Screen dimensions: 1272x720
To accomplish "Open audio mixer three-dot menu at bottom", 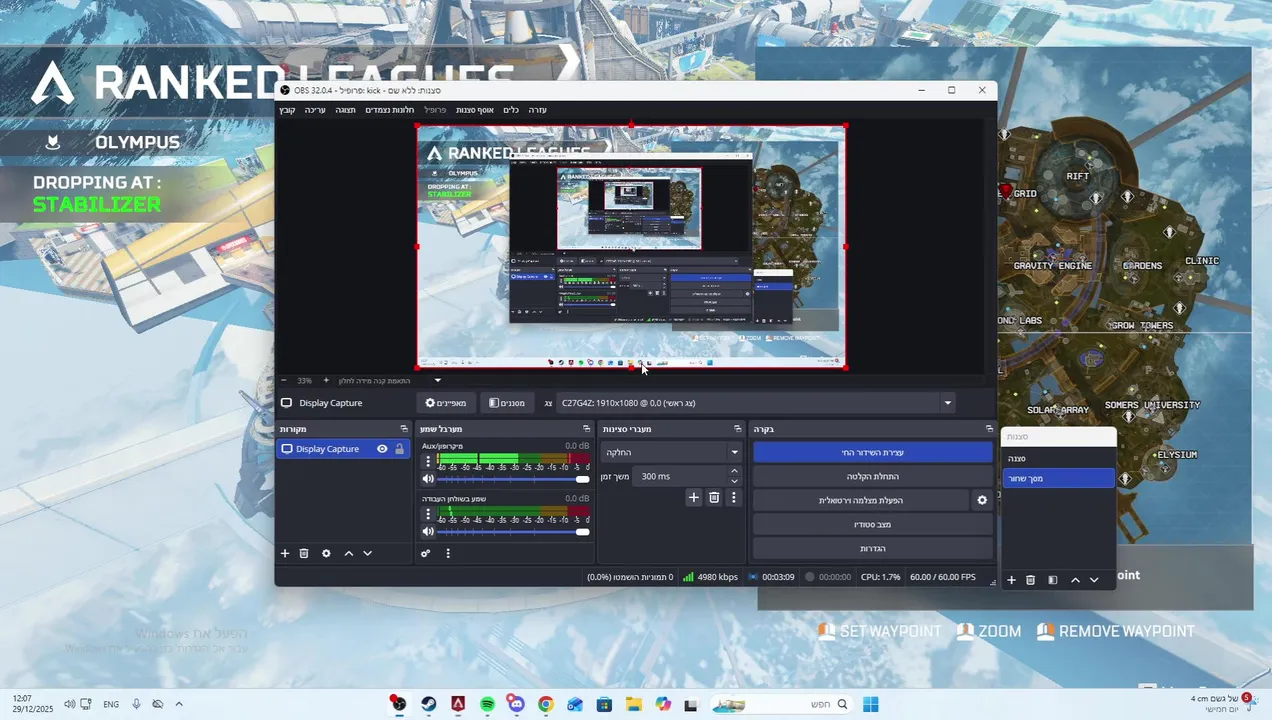I will coord(448,553).
